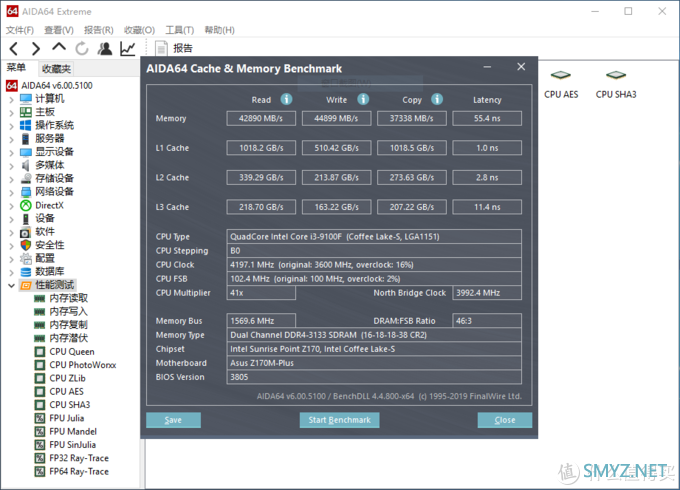Select FPU Mandel benchmark
This screenshot has height=490, width=680.
73,431
